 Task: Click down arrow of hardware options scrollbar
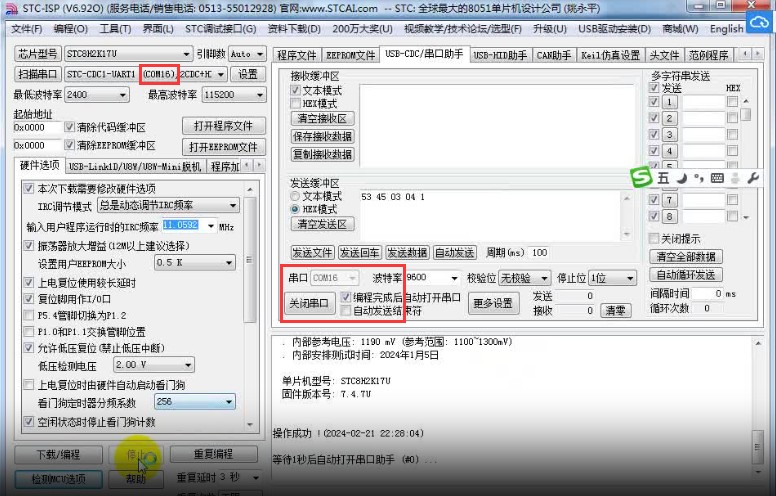(250, 424)
